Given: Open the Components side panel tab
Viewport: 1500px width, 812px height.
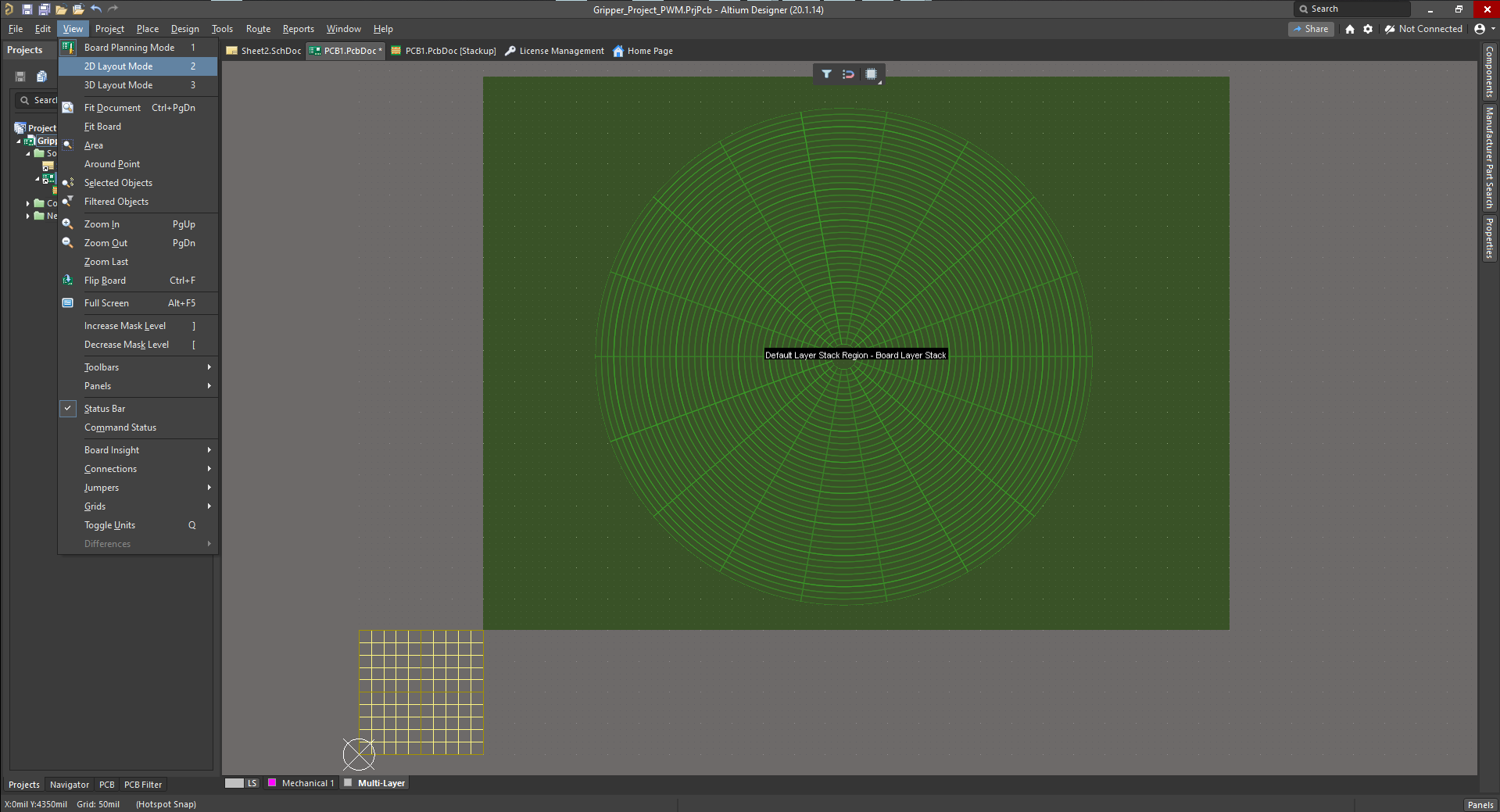Looking at the screenshot, I should coord(1490,71).
